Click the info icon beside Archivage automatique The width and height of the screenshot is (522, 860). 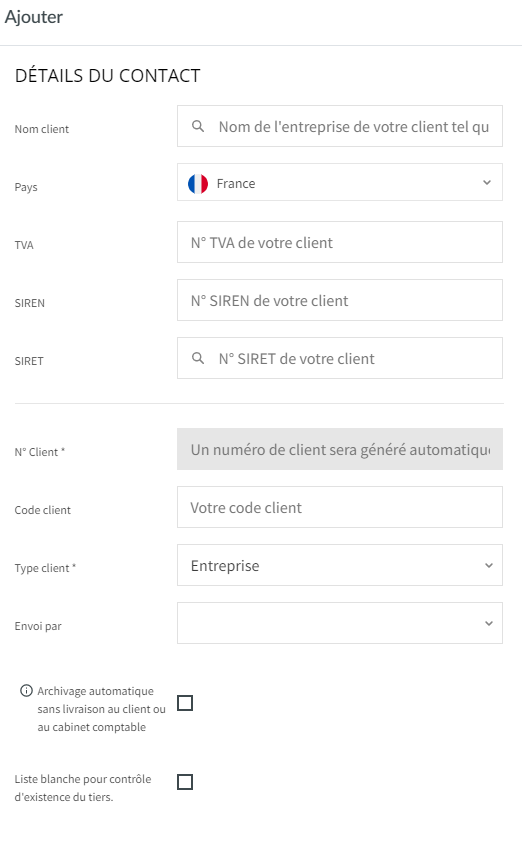pyautogui.click(x=26, y=691)
